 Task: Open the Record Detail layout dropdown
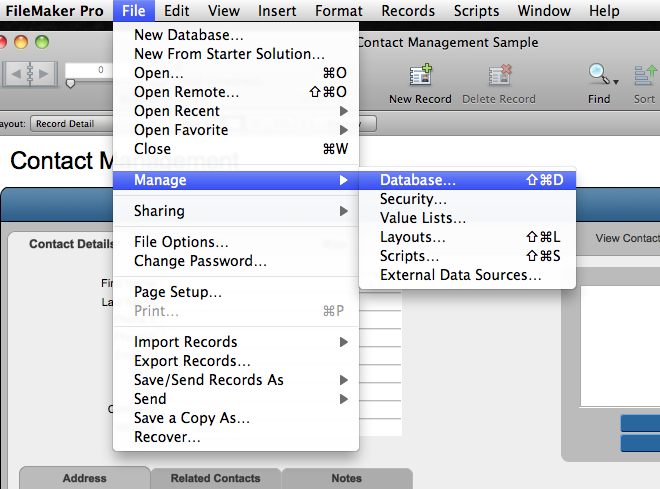click(72, 124)
